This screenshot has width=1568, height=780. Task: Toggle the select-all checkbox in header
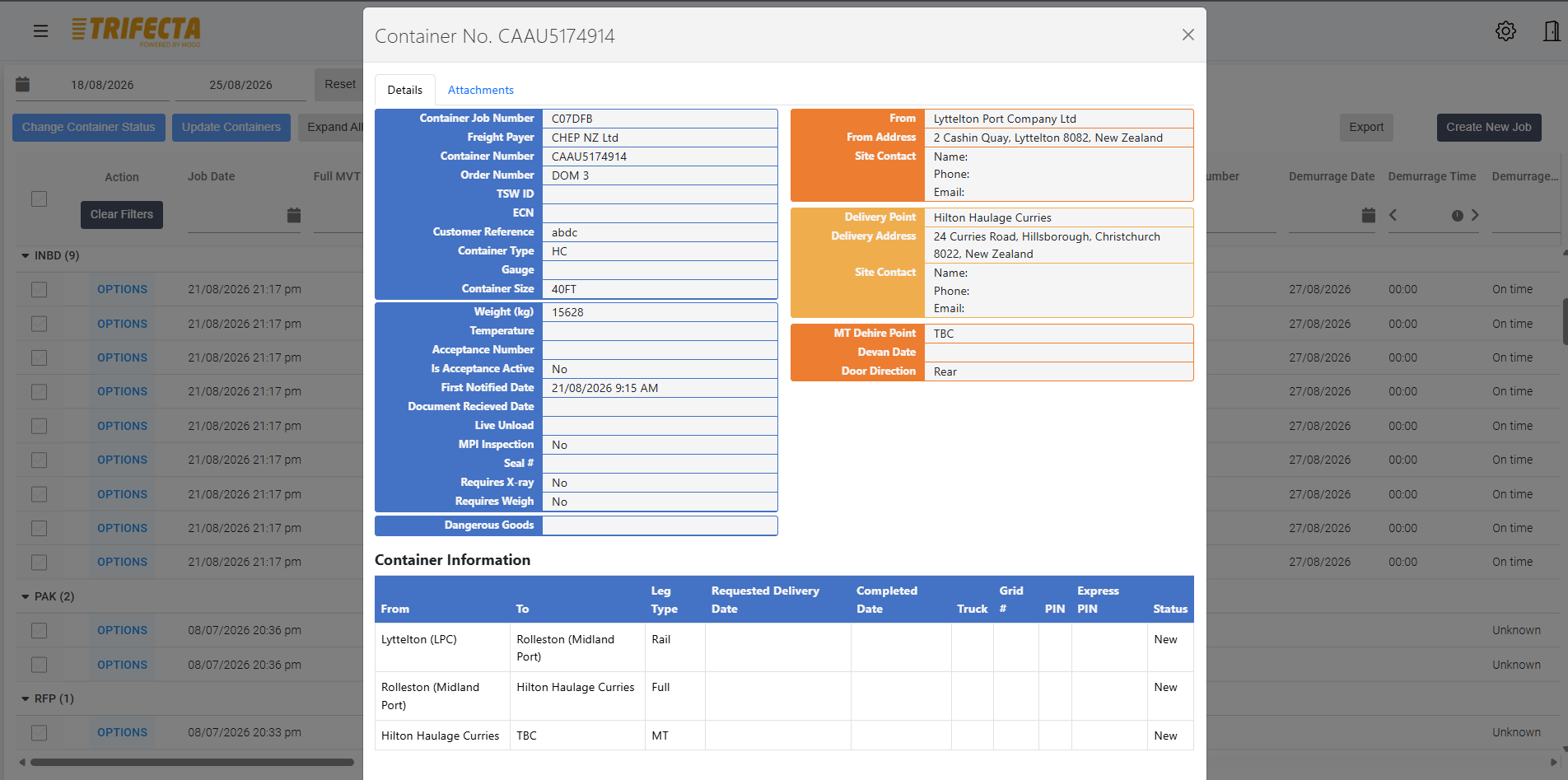click(x=39, y=199)
